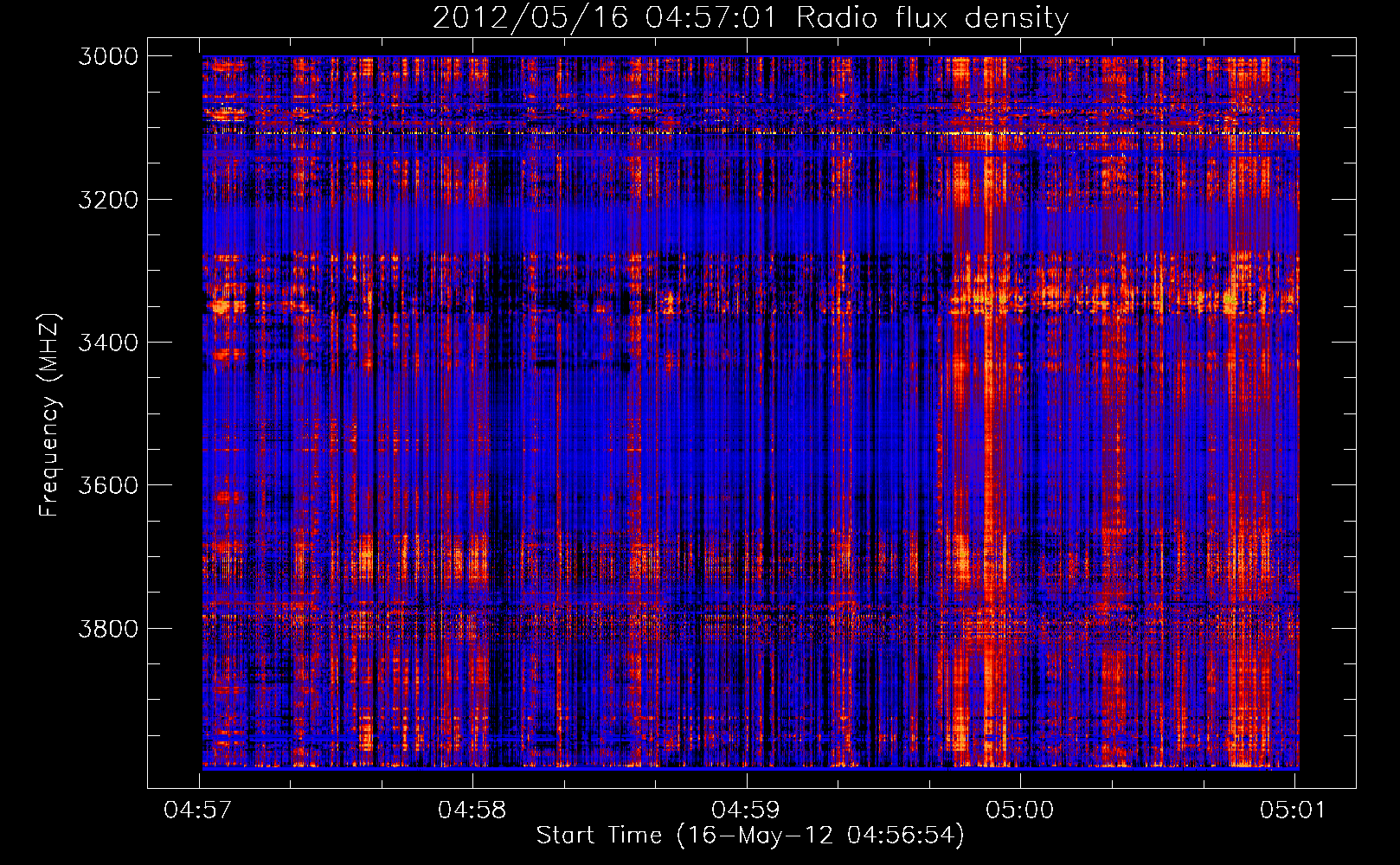Click the 3600 frequency tick label

click(108, 485)
